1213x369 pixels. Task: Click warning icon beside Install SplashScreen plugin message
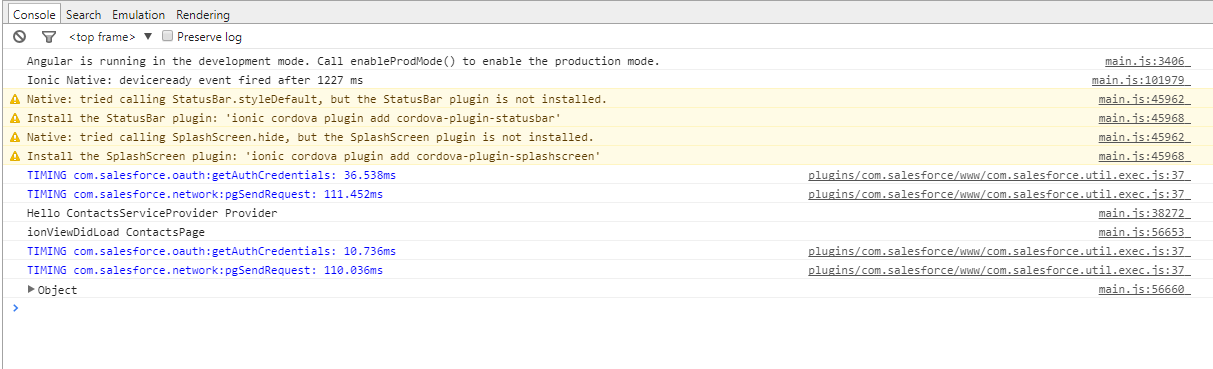(x=14, y=156)
